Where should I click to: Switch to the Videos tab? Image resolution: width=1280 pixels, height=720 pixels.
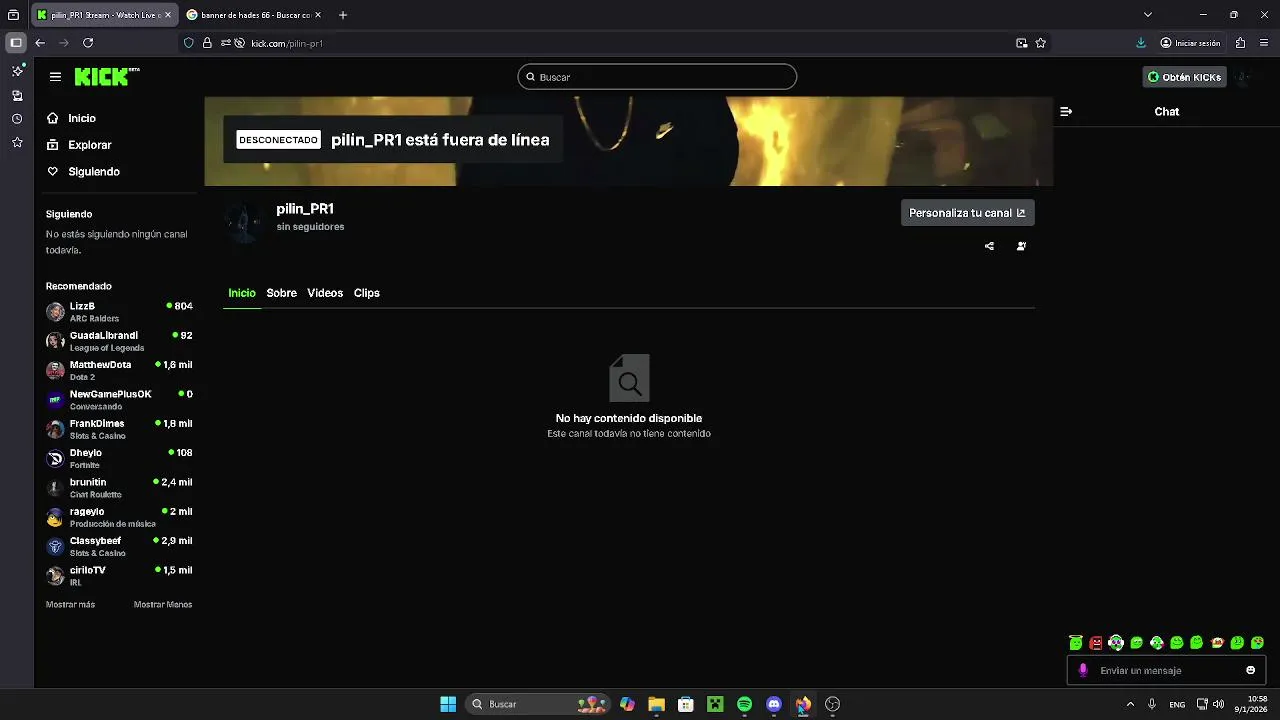(x=325, y=293)
